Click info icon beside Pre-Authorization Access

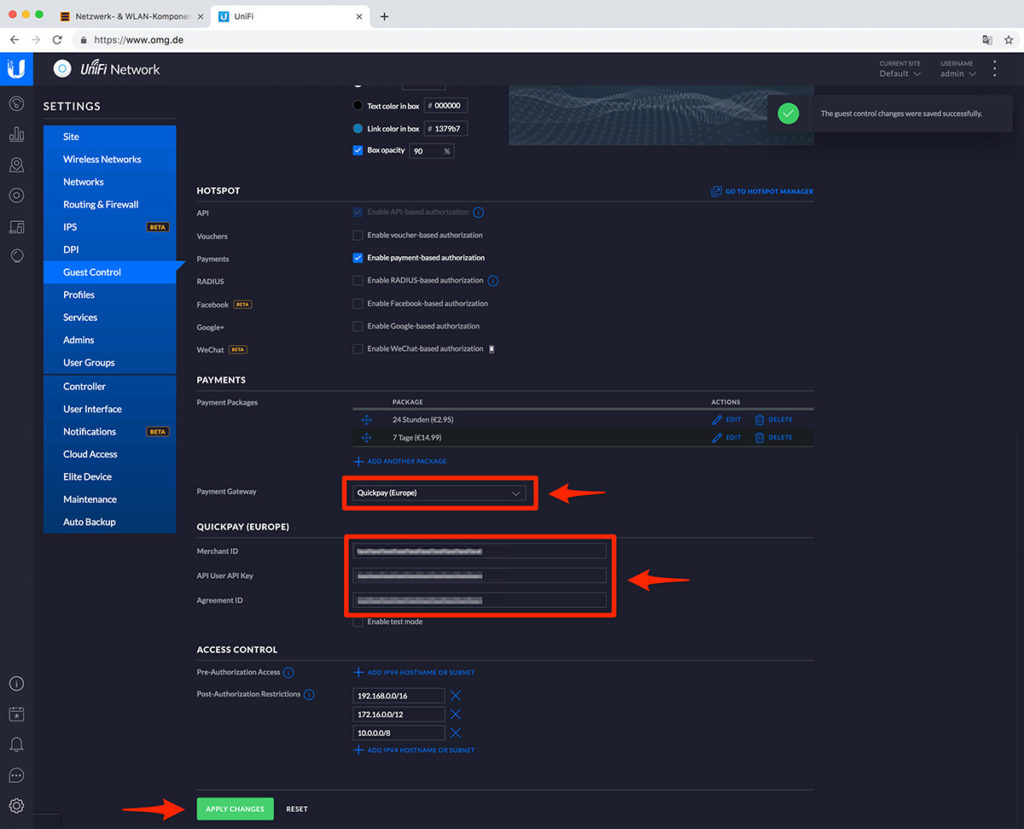click(x=289, y=673)
